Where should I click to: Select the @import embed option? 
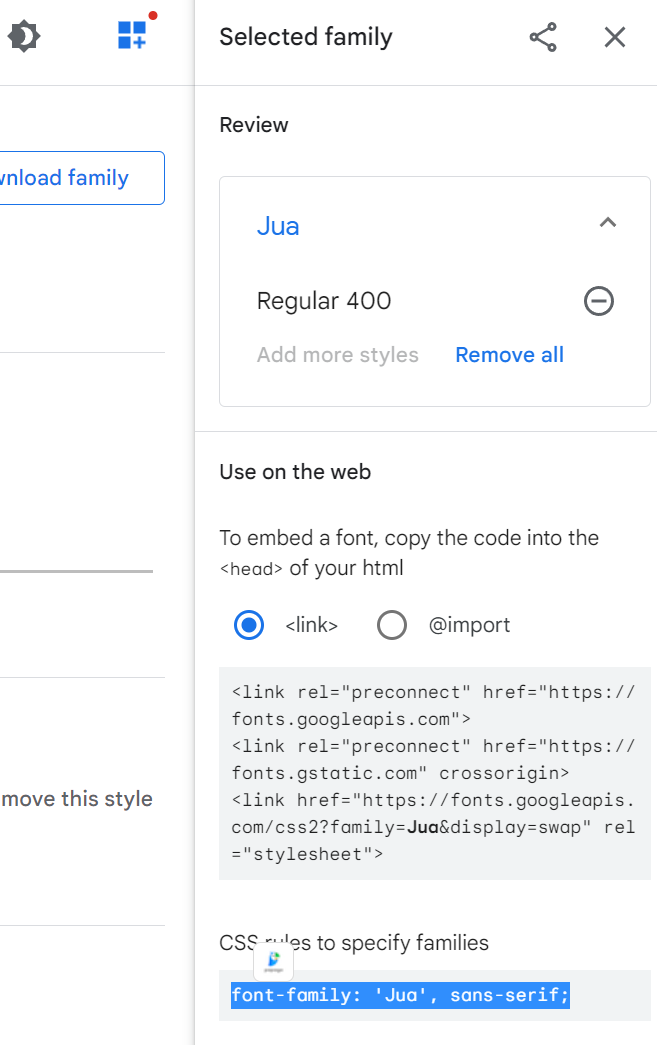click(392, 625)
